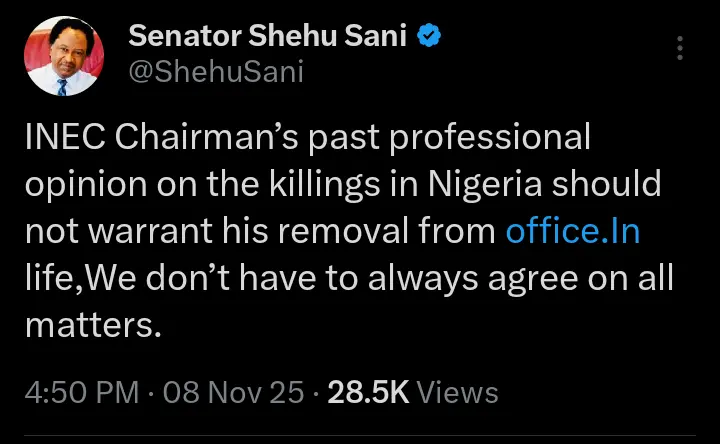Follow the office.In hyperlink
720x444 pixels.
572,232
